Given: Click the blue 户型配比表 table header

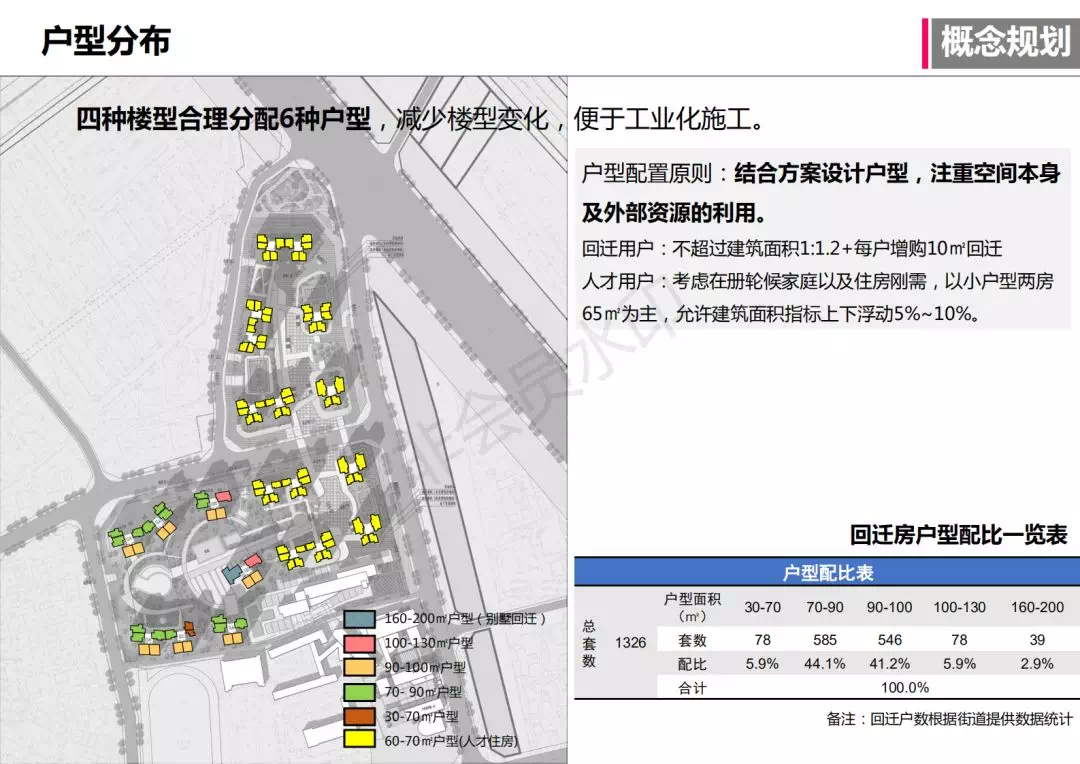Looking at the screenshot, I should tap(827, 572).
